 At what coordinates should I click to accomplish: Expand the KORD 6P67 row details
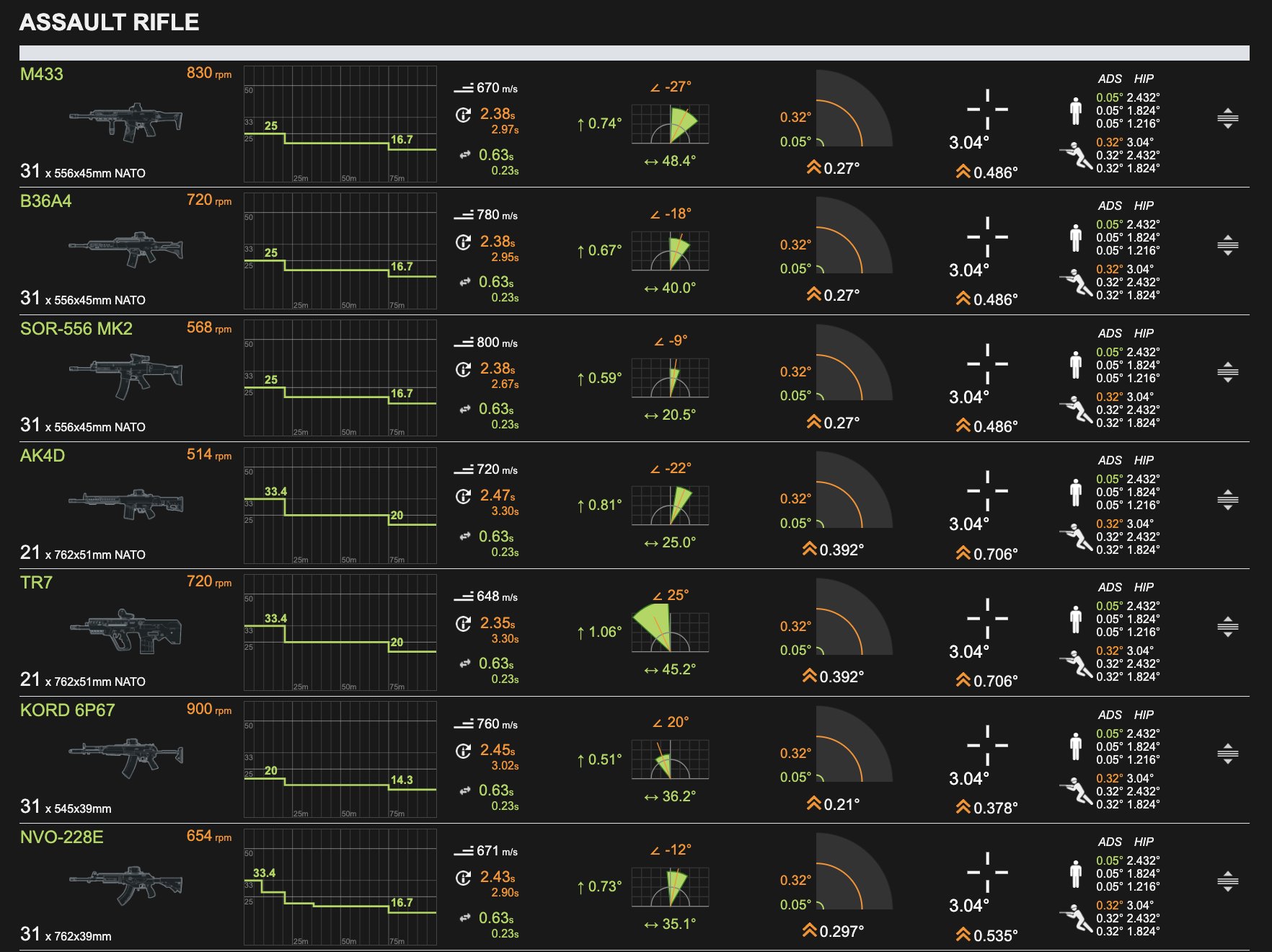(1227, 754)
